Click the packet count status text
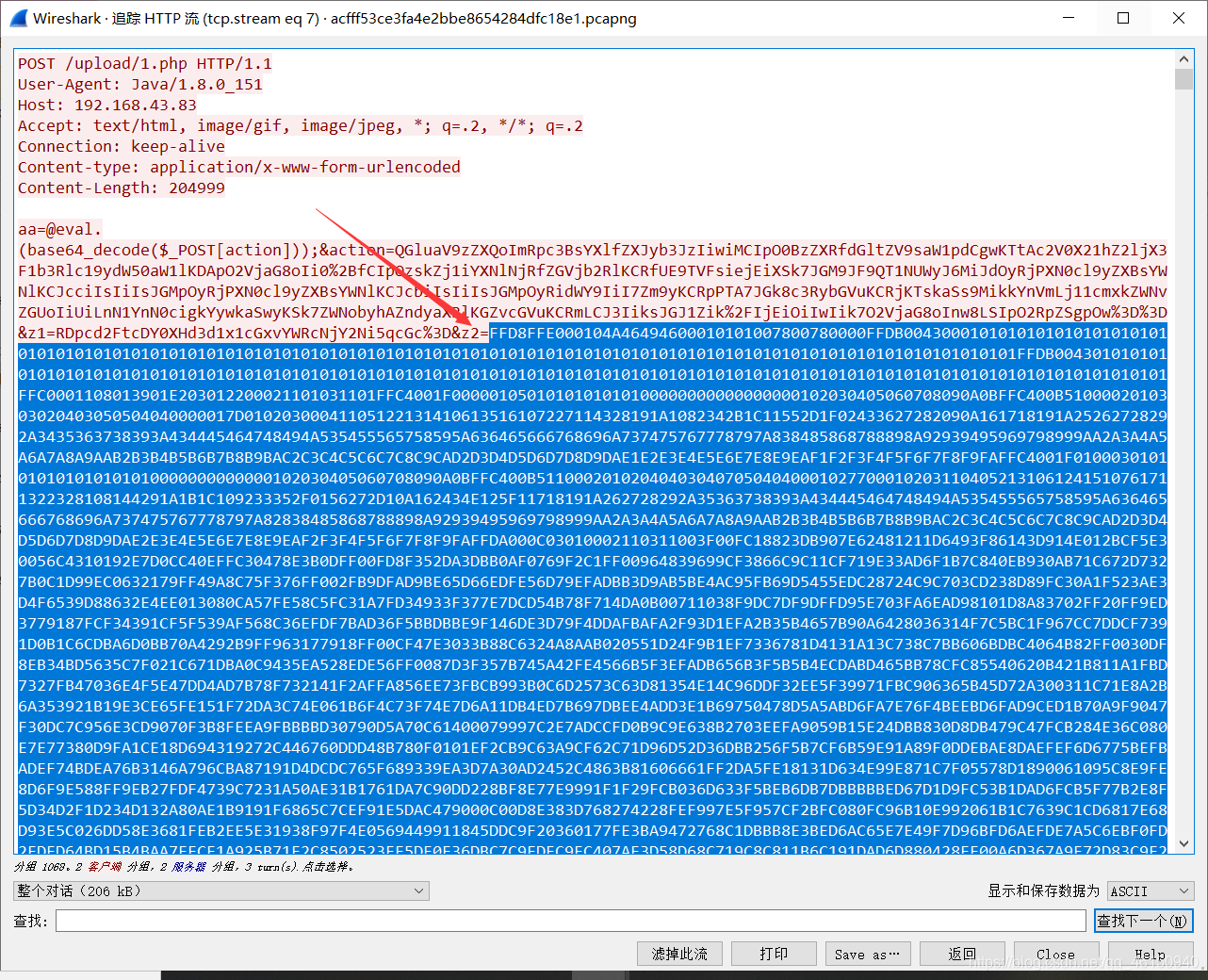Image resolution: width=1208 pixels, height=980 pixels. 184,866
